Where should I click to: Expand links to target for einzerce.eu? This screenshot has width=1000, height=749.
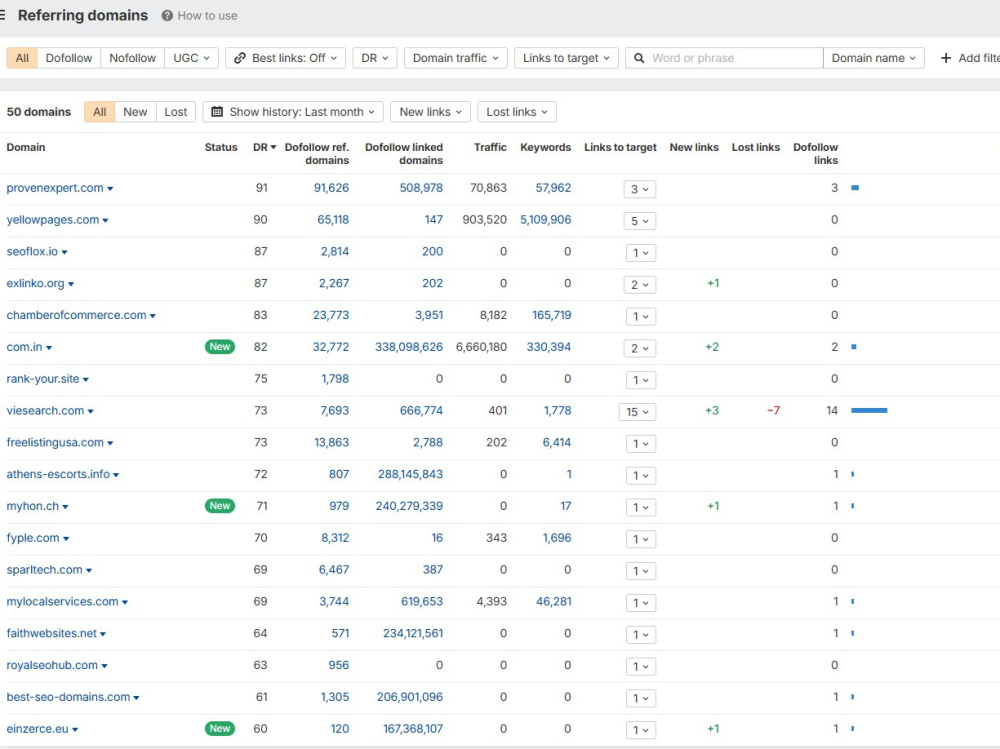[641, 730]
